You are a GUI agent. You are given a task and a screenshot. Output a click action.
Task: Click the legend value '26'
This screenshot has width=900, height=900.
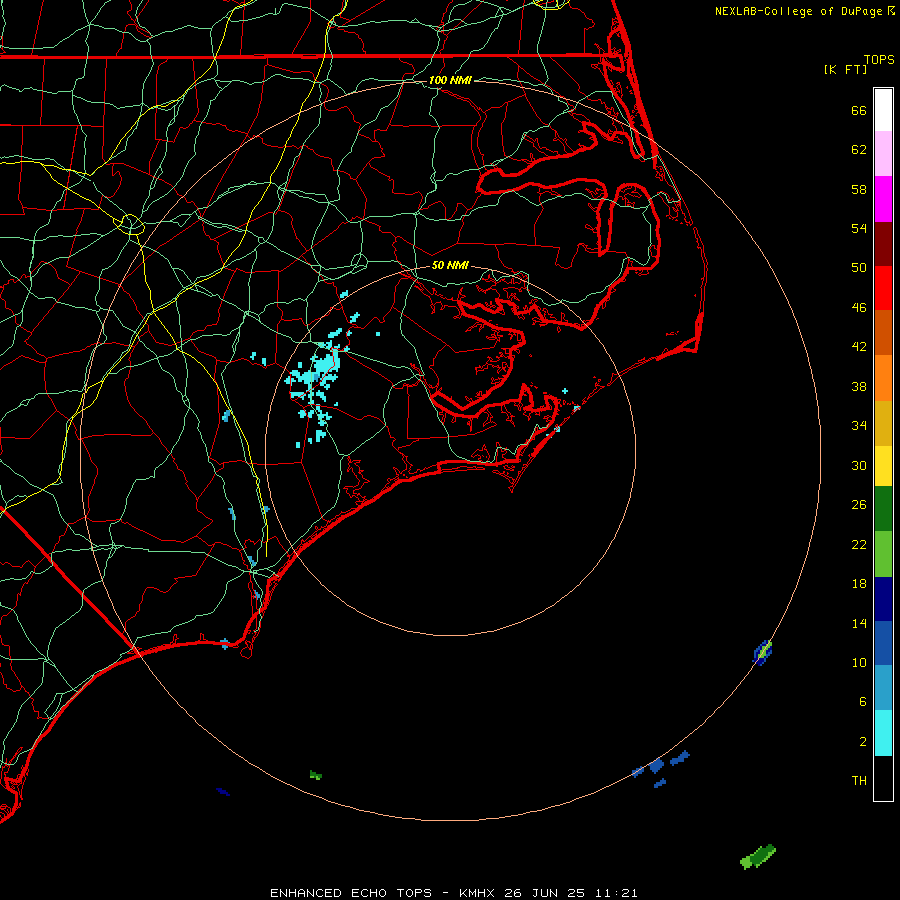coord(859,505)
